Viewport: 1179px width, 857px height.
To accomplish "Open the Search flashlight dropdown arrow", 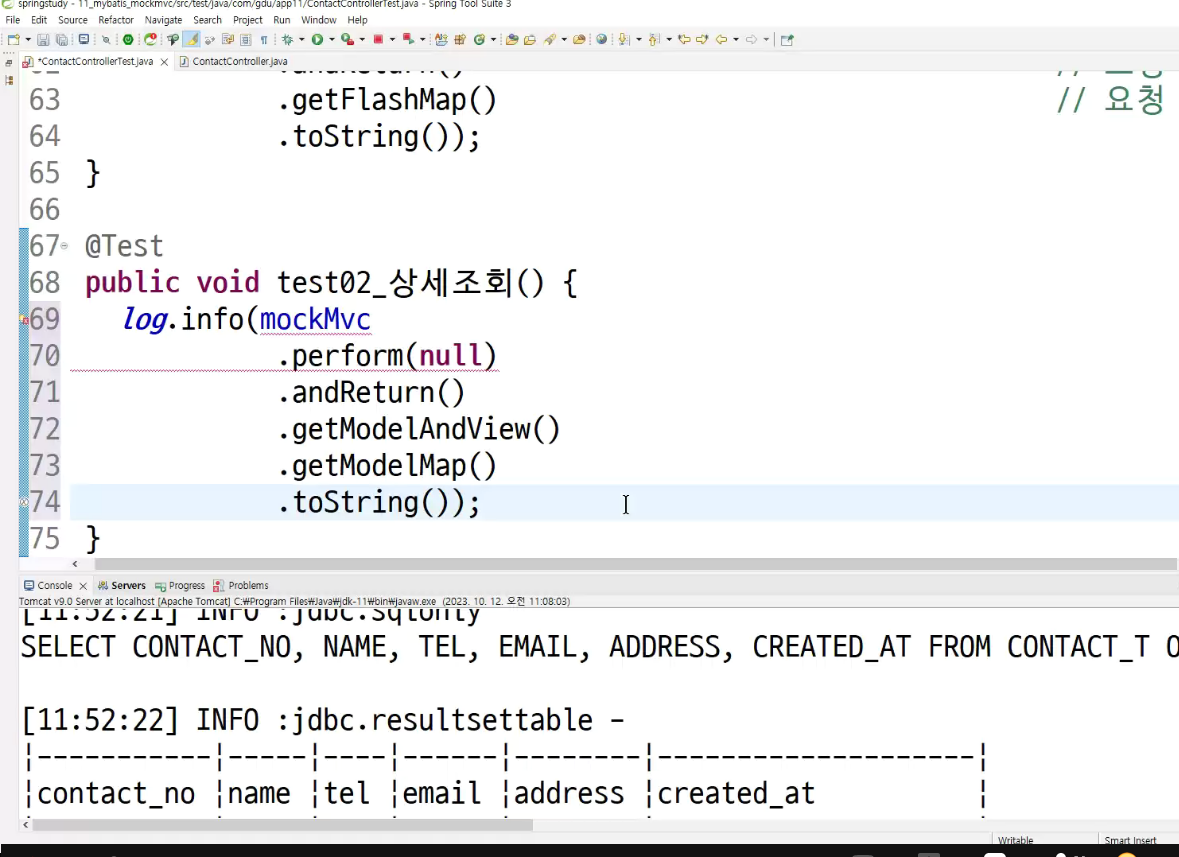I will (x=564, y=40).
